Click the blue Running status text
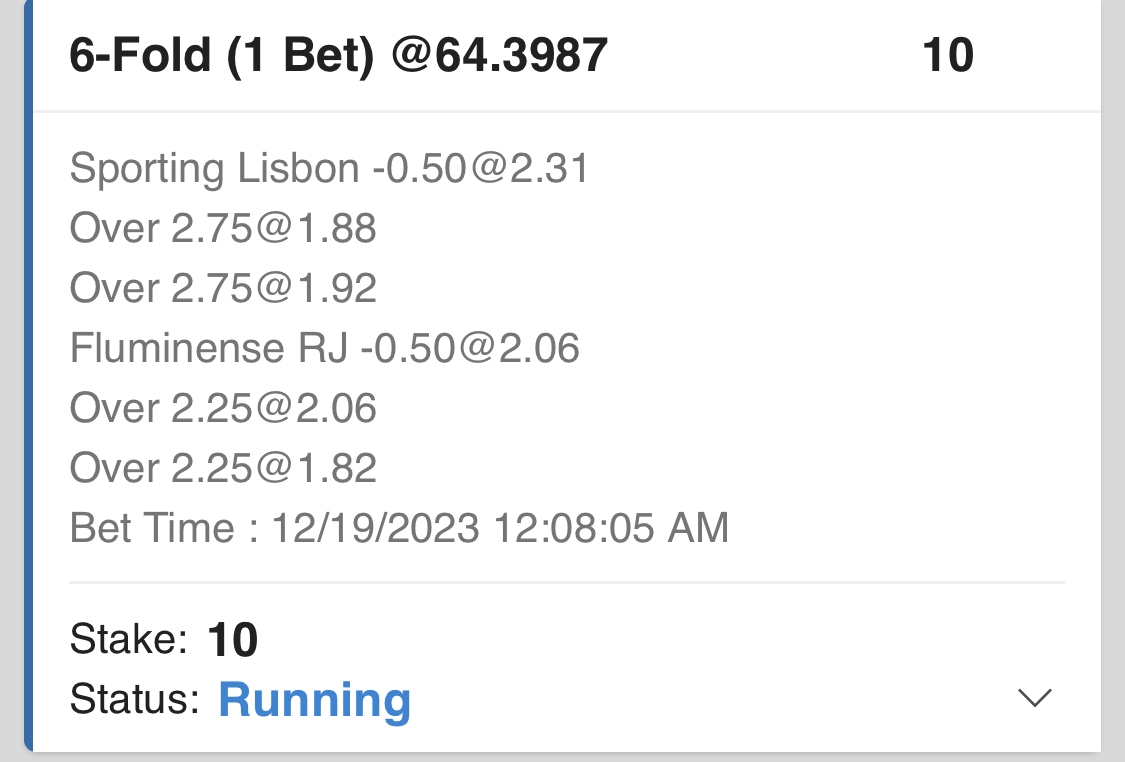 pyautogui.click(x=314, y=700)
